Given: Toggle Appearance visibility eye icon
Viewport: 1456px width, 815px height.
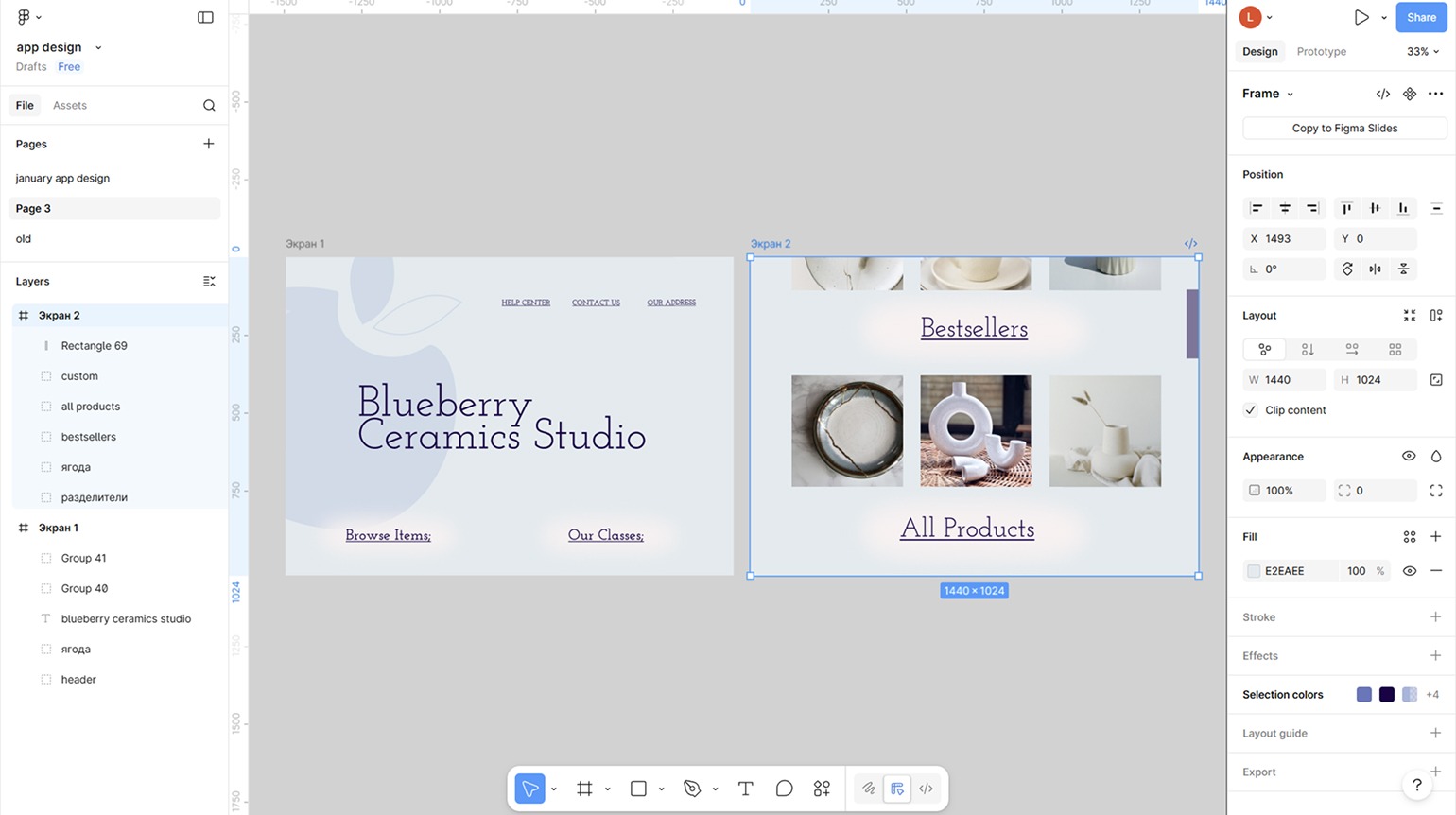Looking at the screenshot, I should click(1409, 457).
